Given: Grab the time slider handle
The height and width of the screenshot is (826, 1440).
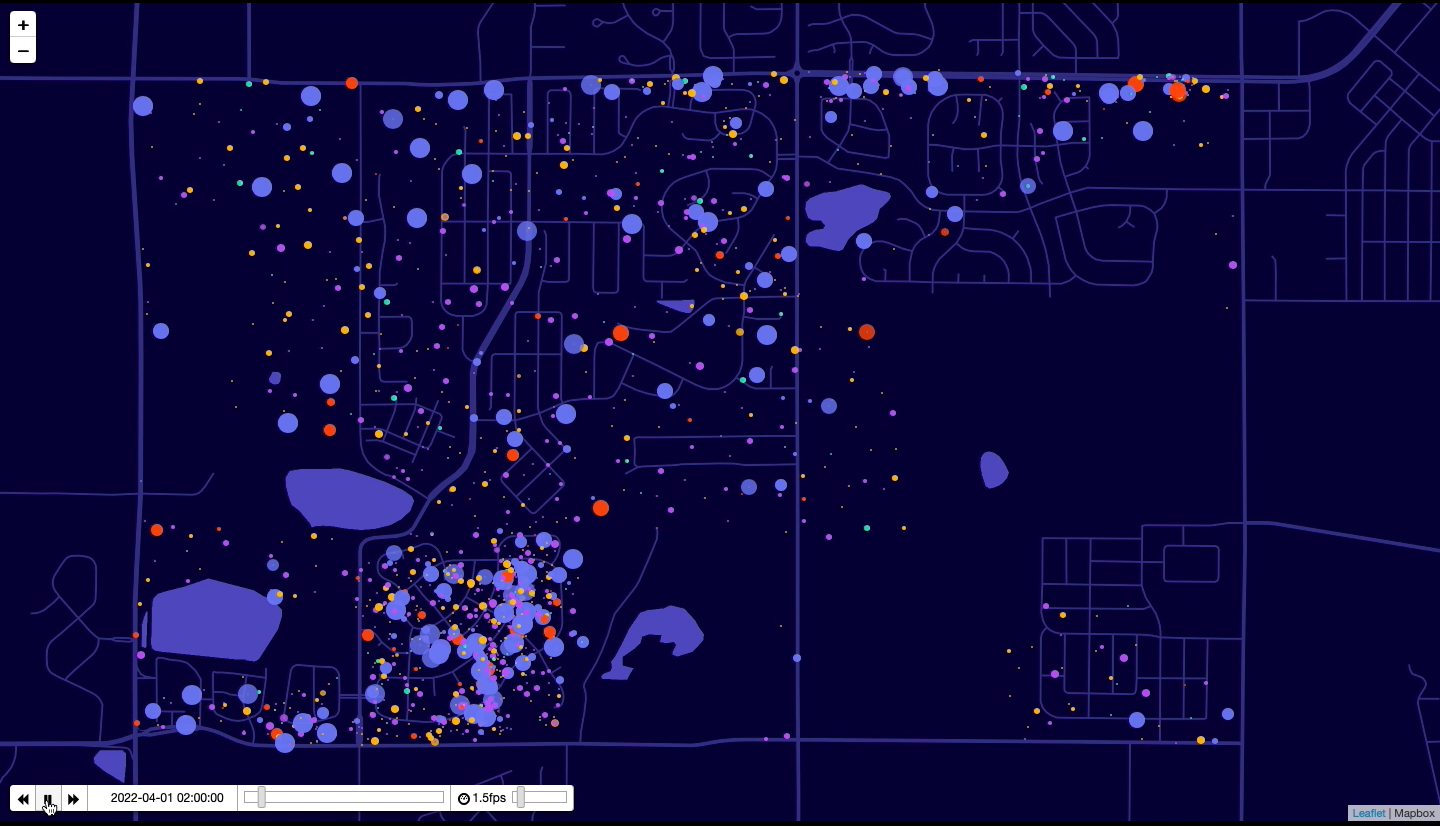Looking at the screenshot, I should (262, 797).
